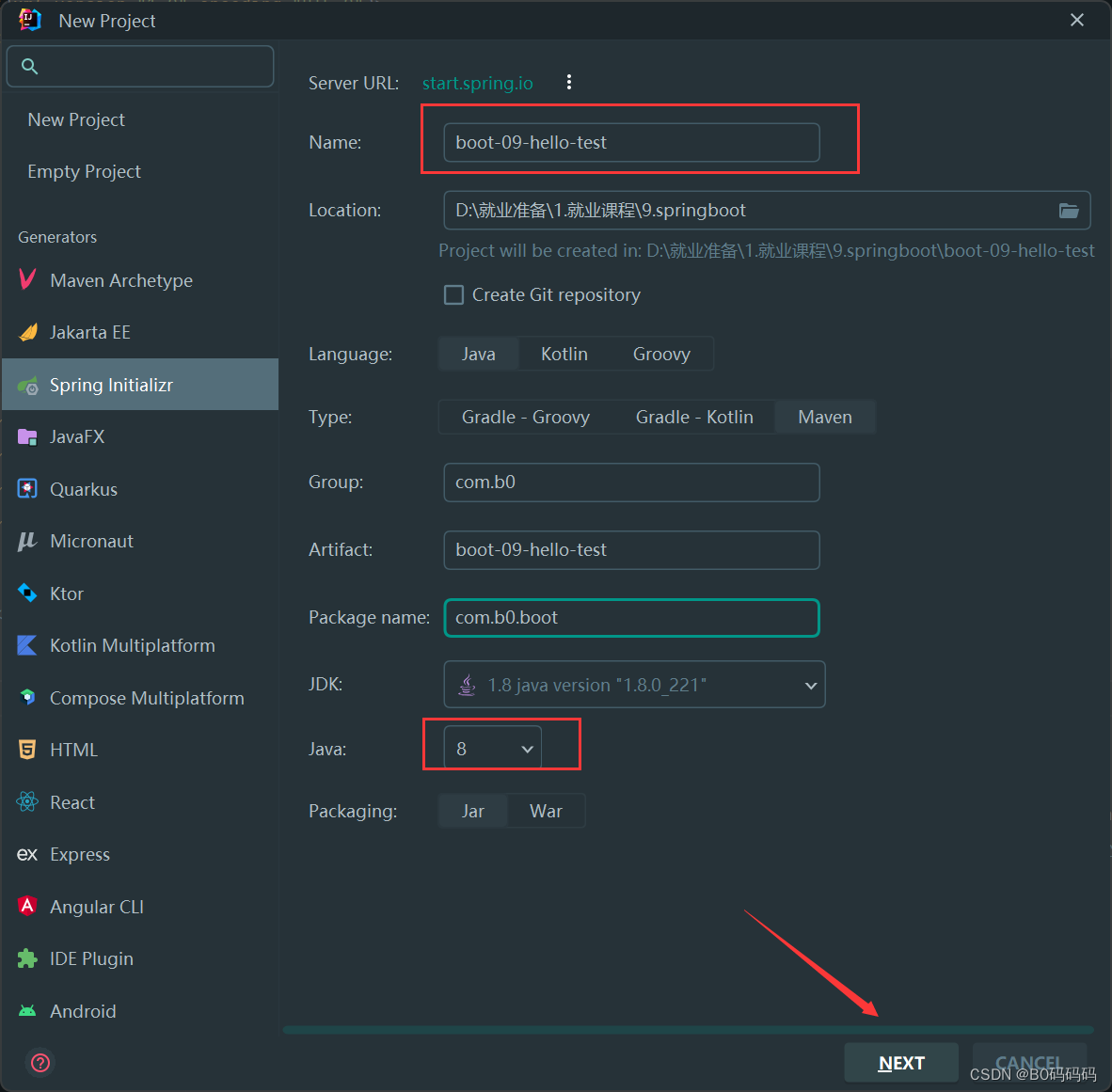
Task: Select JavaFX generator entry
Action: (x=140, y=436)
